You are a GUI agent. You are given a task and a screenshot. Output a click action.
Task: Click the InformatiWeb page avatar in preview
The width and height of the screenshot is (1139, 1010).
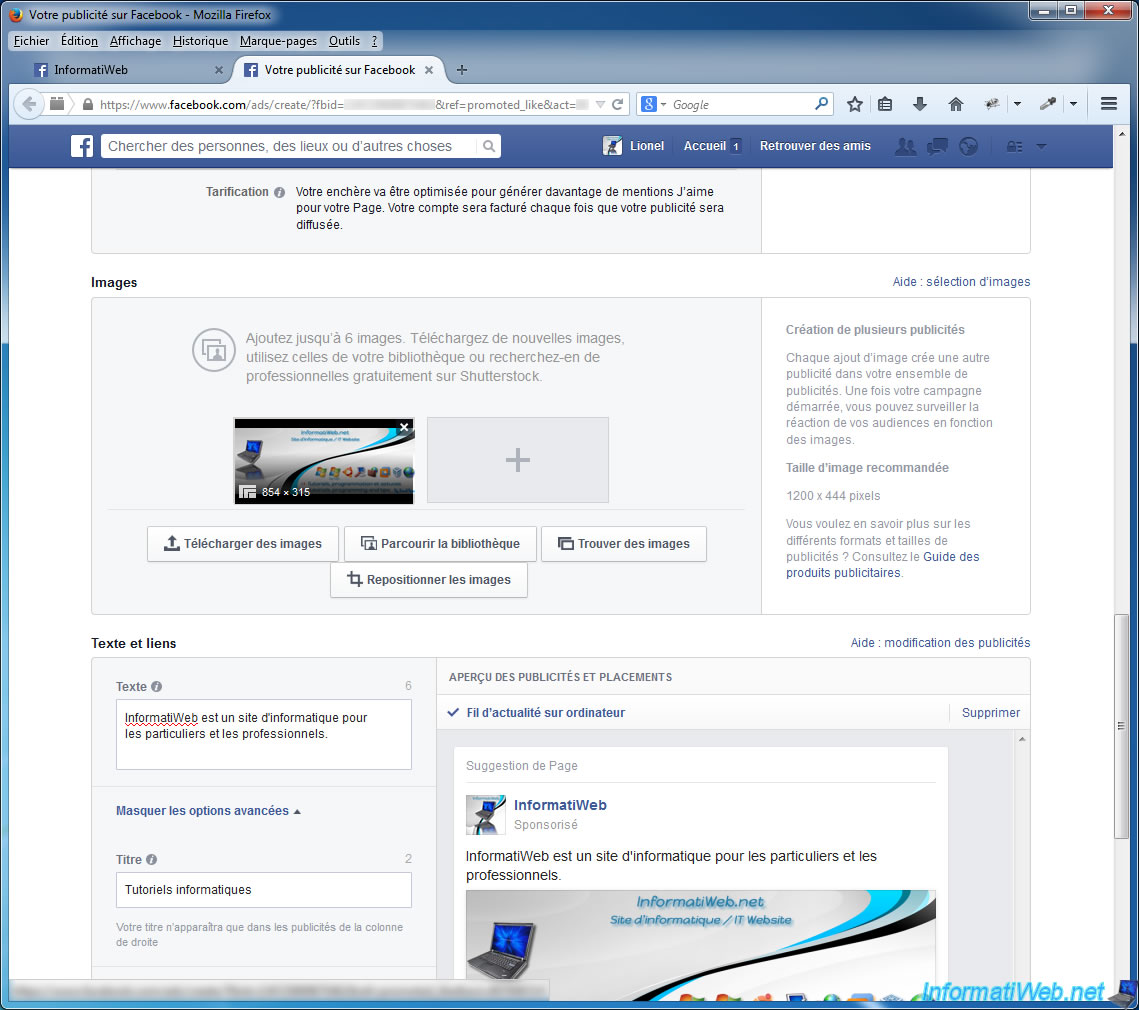[485, 815]
